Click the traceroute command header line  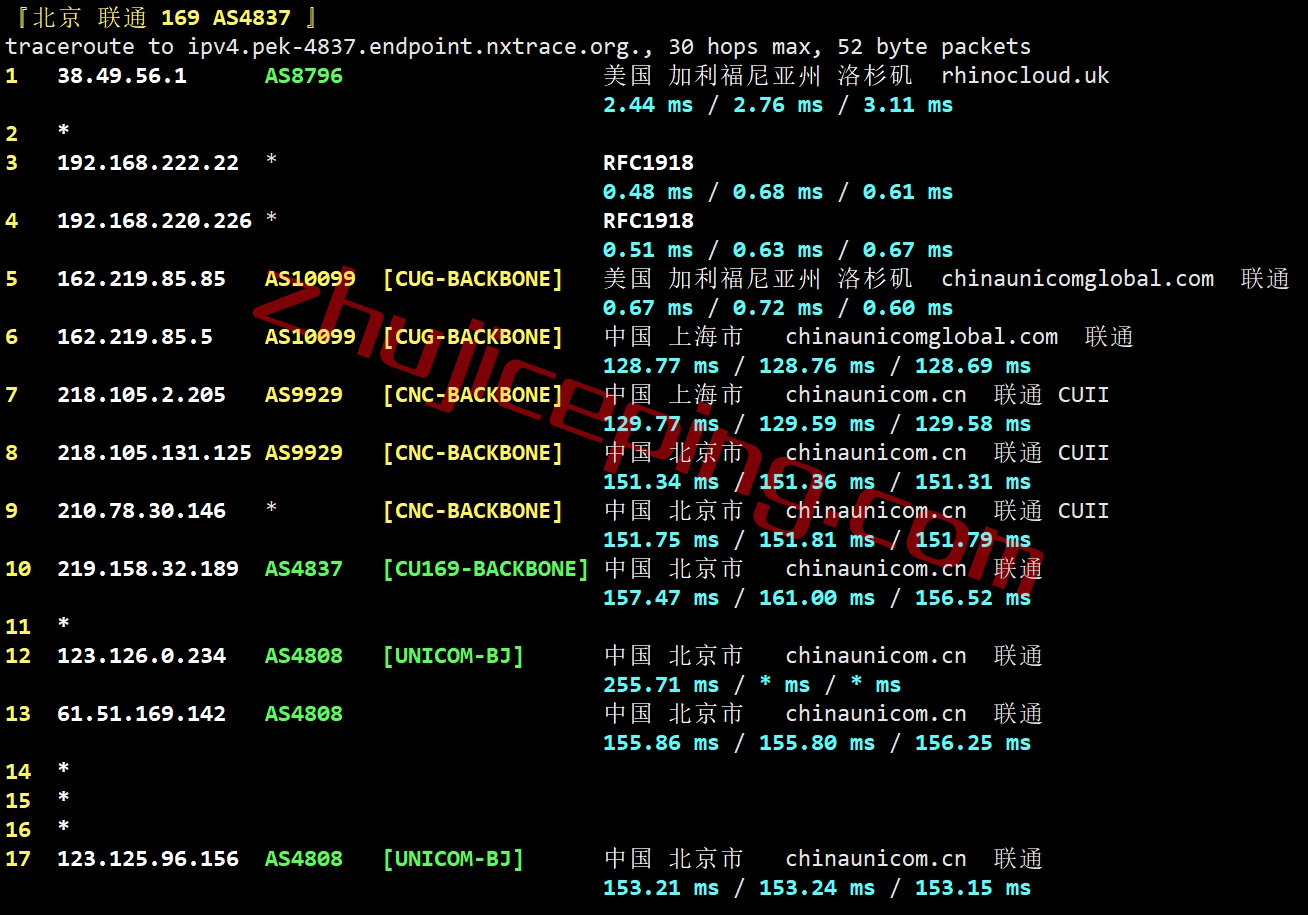pos(518,47)
